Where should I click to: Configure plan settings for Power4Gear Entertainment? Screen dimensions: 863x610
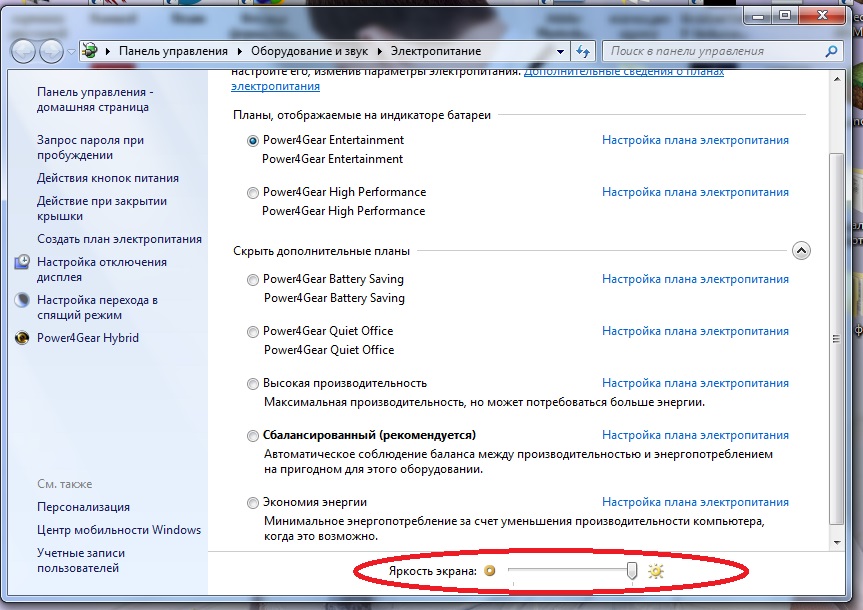click(x=695, y=140)
